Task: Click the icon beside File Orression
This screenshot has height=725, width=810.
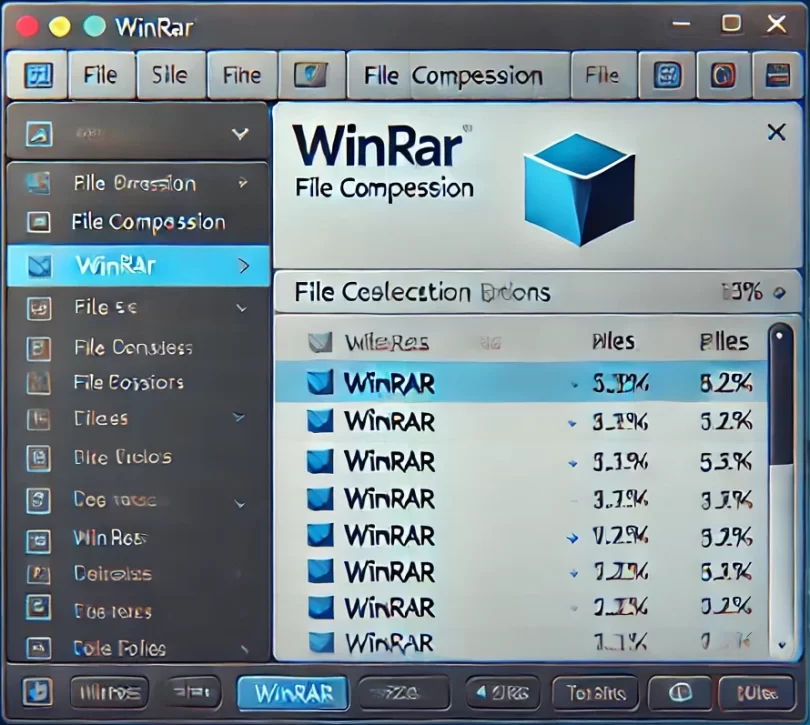Action: [x=38, y=183]
